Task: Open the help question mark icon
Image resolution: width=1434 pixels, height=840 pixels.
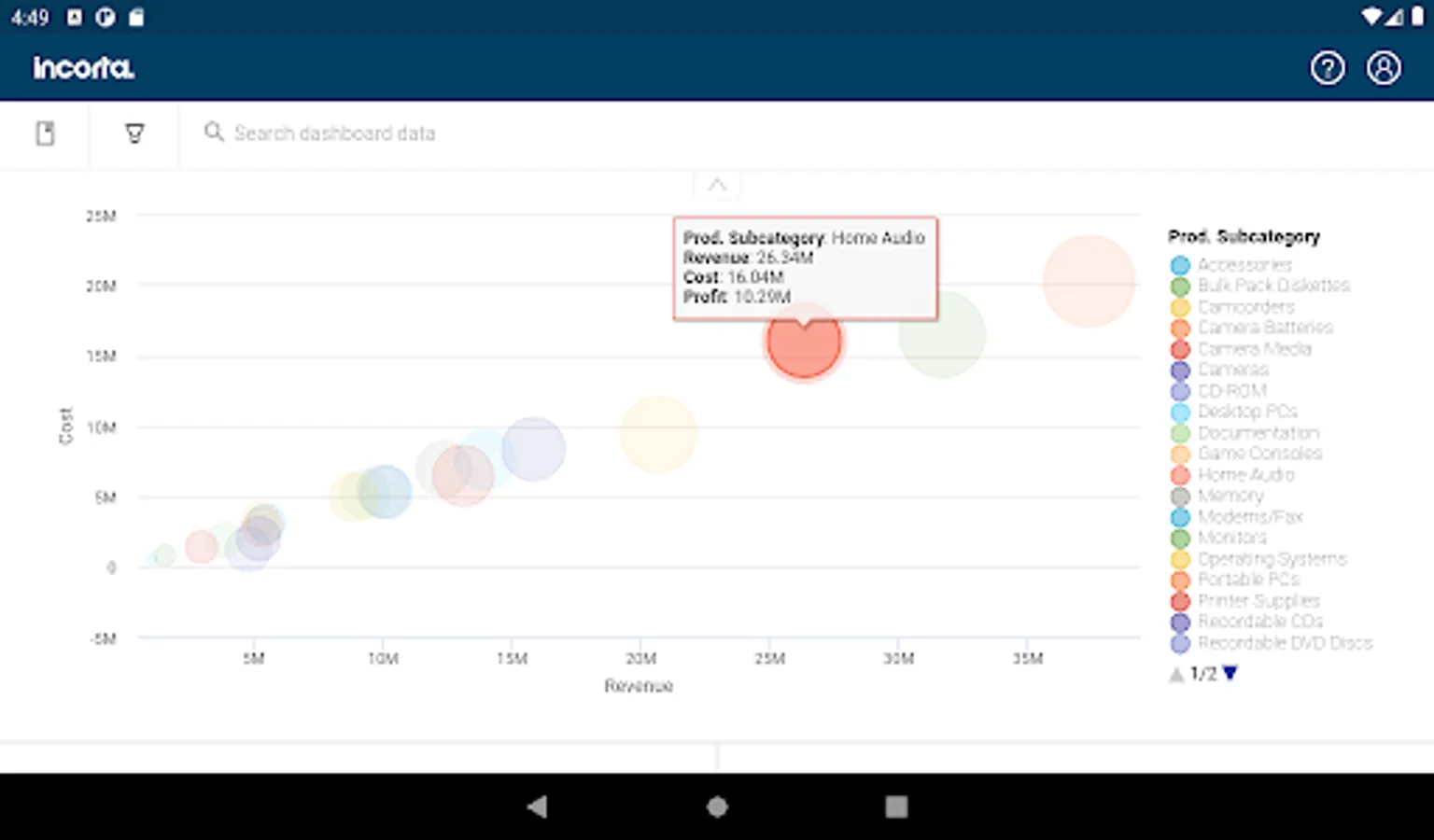Action: [1327, 68]
